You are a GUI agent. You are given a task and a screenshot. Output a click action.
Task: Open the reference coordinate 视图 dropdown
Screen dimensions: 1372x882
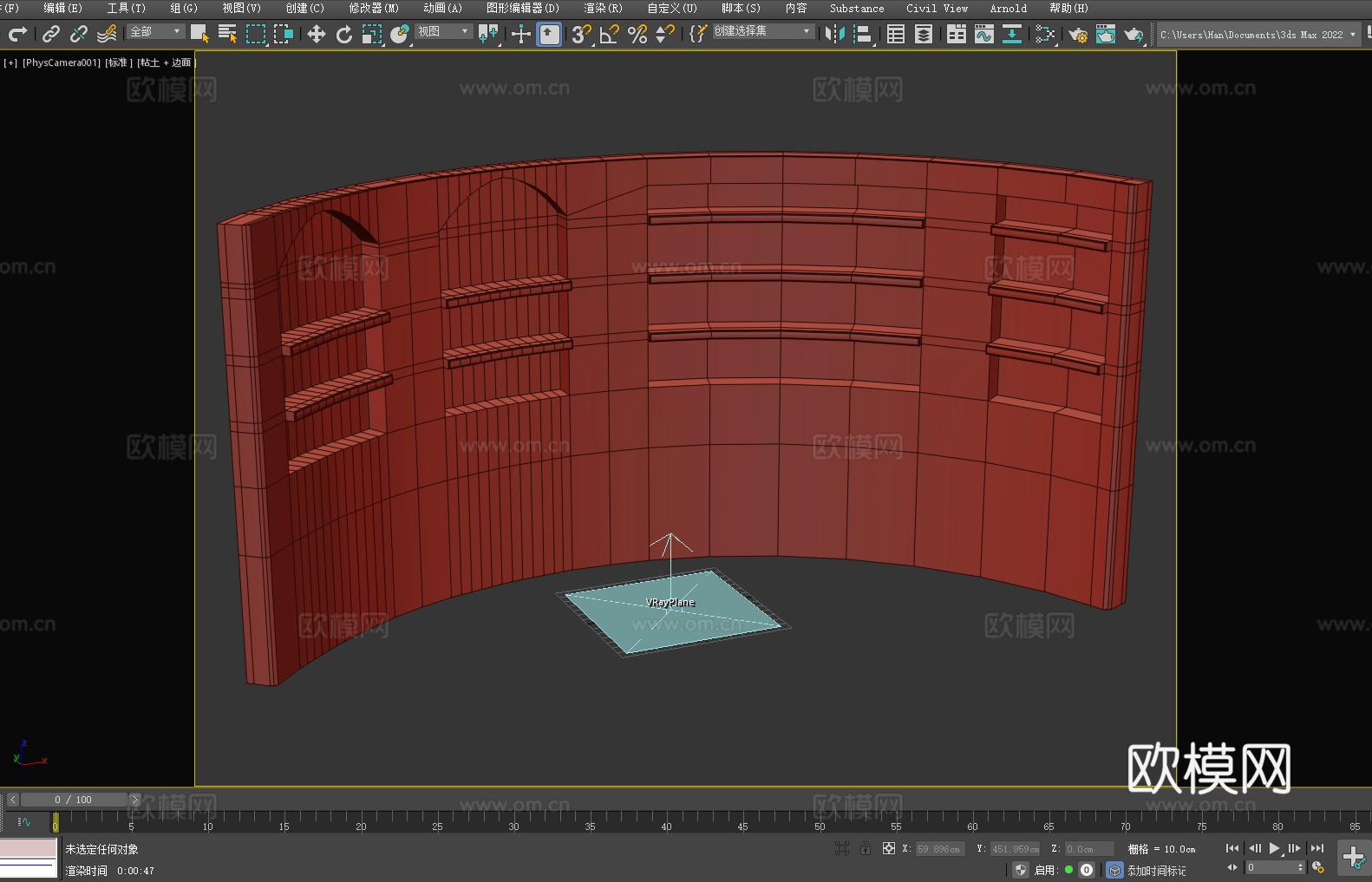[443, 31]
